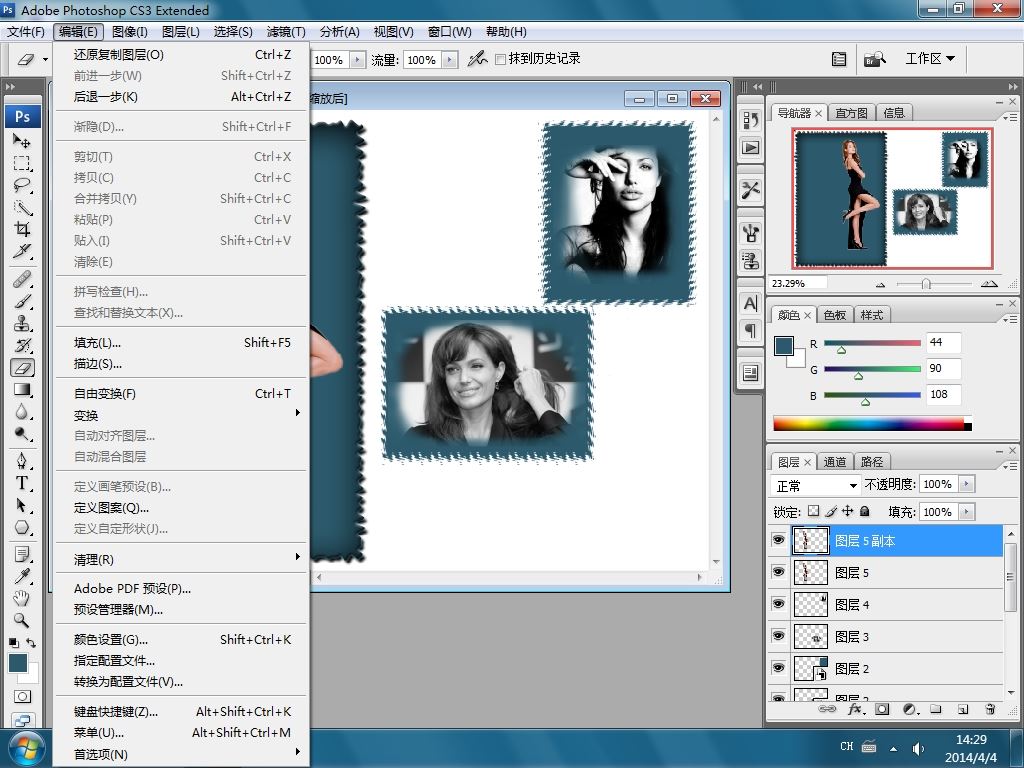Select the Magic Wand tool
Image resolution: width=1024 pixels, height=768 pixels.
(22, 207)
